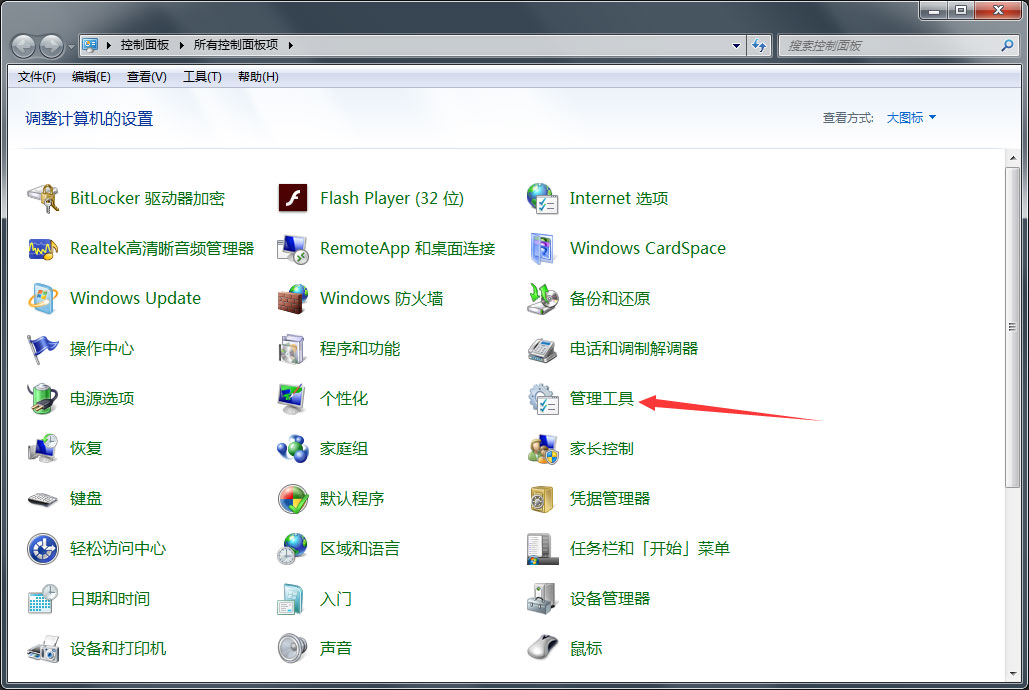Viewport: 1029px width, 690px height.
Task: Click the vertical scrollbar thumb
Action: (x=1013, y=327)
